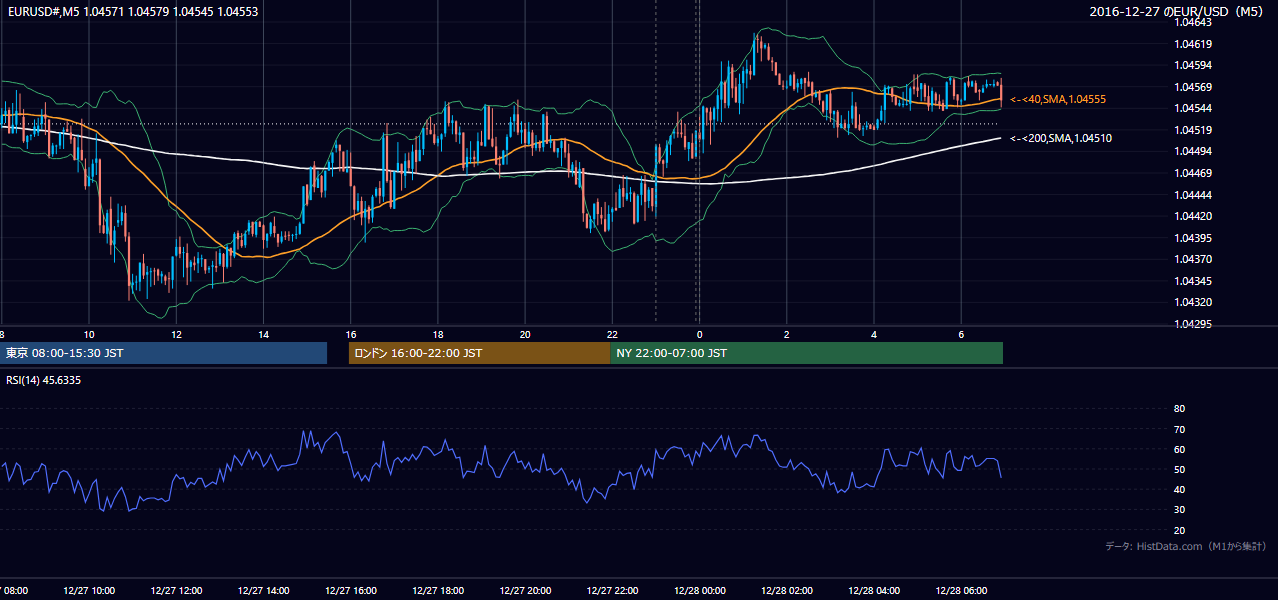Click price axis value 1.04420

[x=1194, y=216]
